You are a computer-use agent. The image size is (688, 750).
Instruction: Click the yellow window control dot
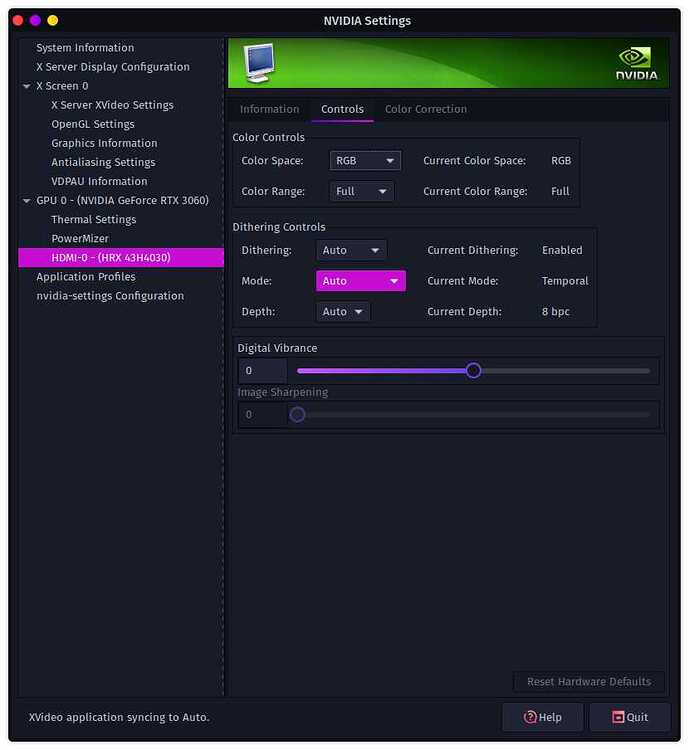click(x=53, y=20)
